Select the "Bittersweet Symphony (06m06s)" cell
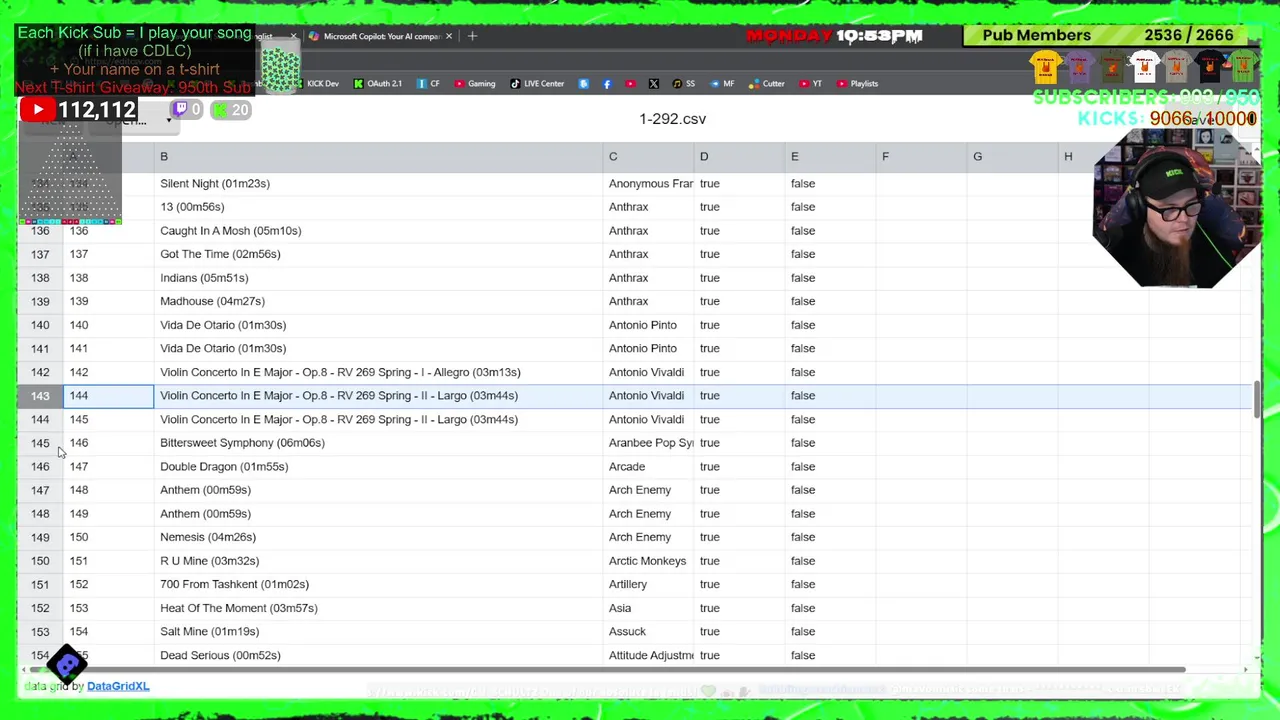Viewport: 1280px width, 720px height. (378, 443)
